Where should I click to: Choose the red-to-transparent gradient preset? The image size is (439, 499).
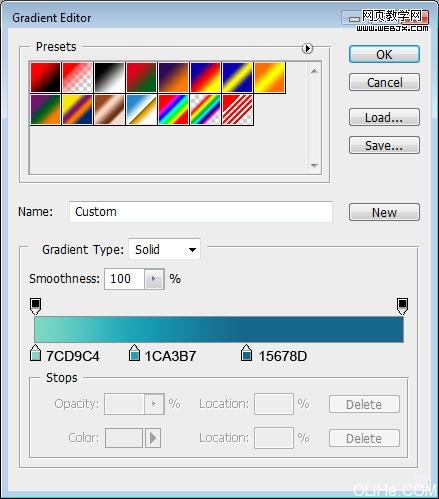pyautogui.click(x=77, y=77)
